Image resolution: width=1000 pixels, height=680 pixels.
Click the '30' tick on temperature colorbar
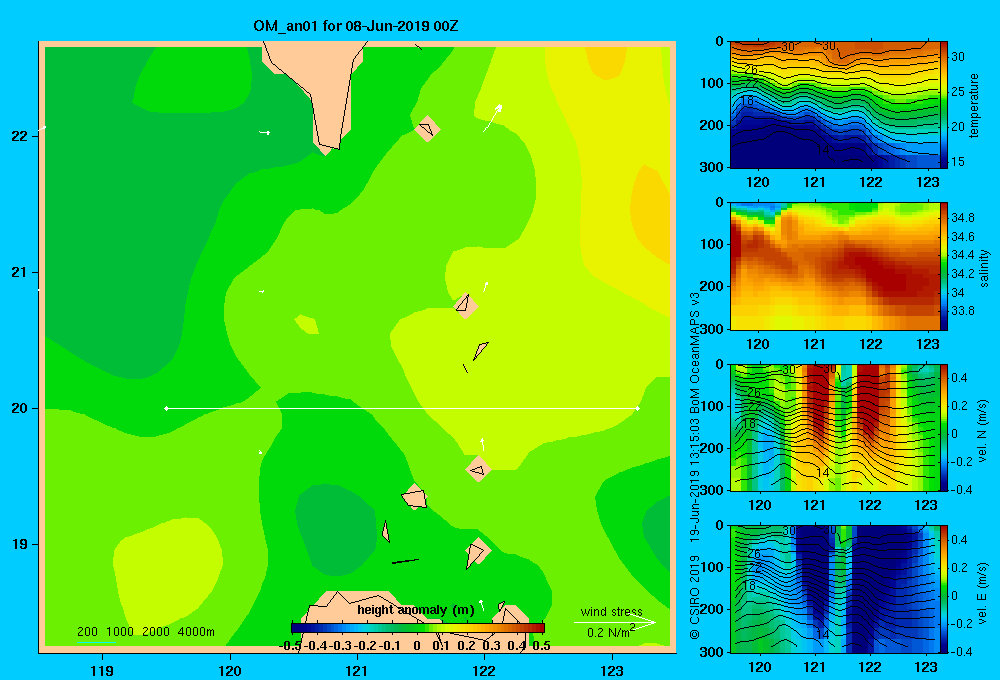[958, 57]
